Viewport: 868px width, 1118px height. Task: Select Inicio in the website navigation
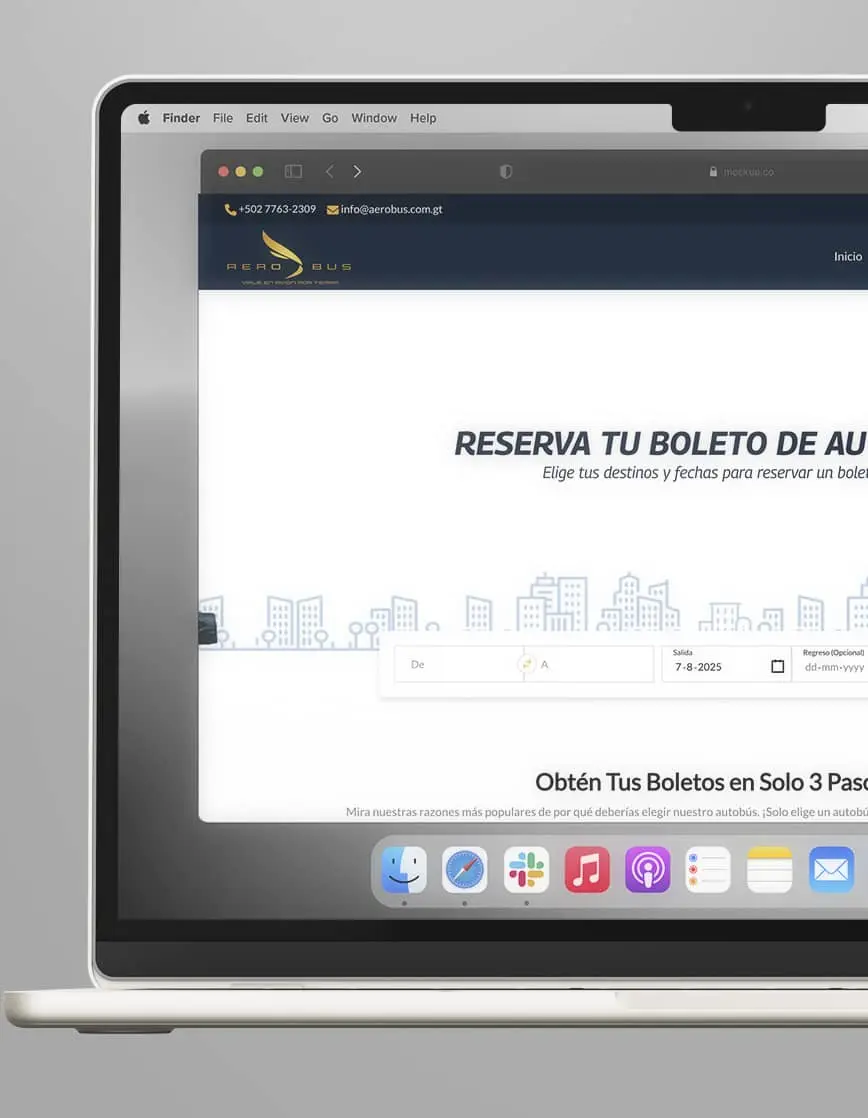[848, 256]
